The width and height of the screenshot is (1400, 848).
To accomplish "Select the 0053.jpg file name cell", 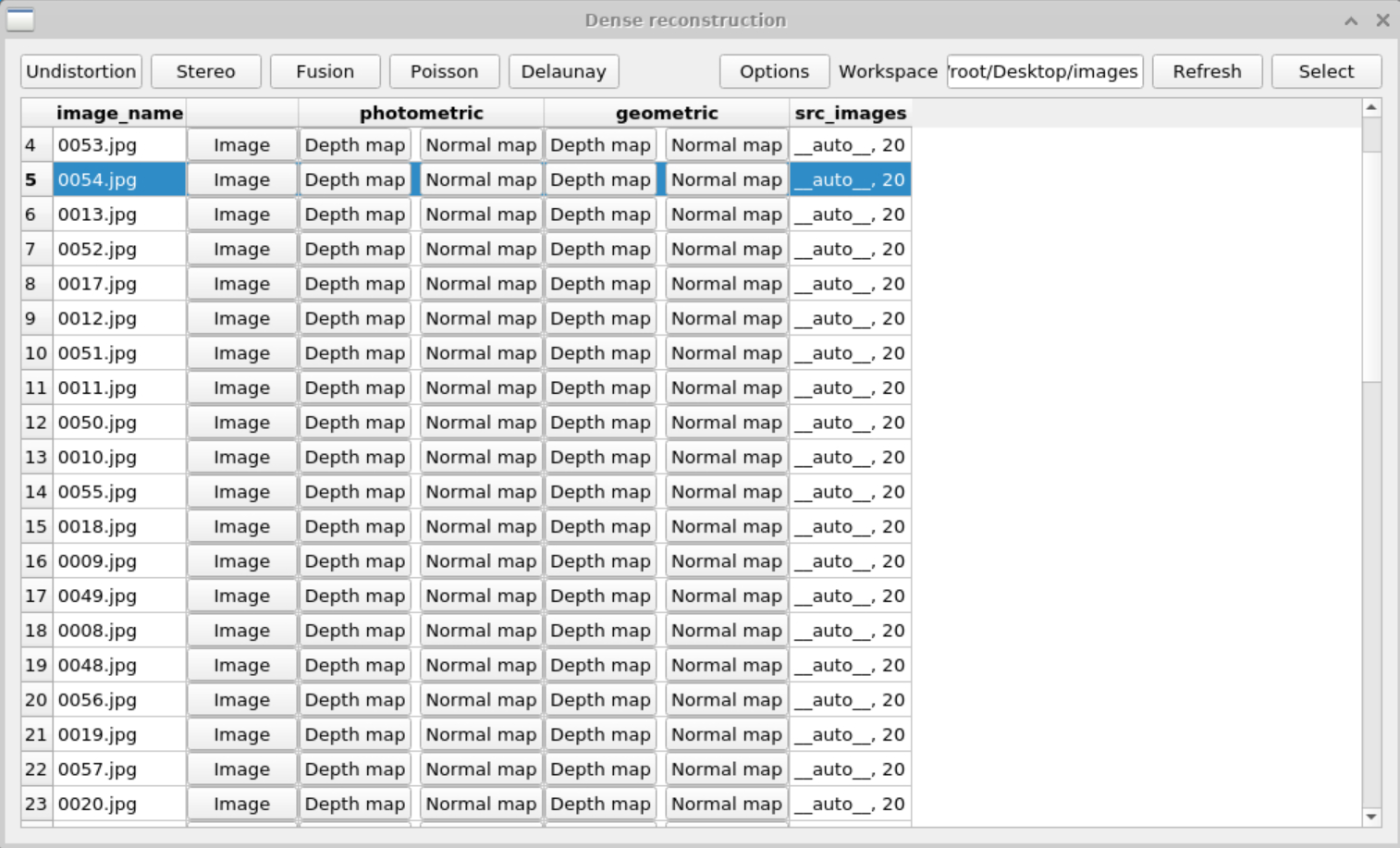I will pyautogui.click(x=119, y=145).
